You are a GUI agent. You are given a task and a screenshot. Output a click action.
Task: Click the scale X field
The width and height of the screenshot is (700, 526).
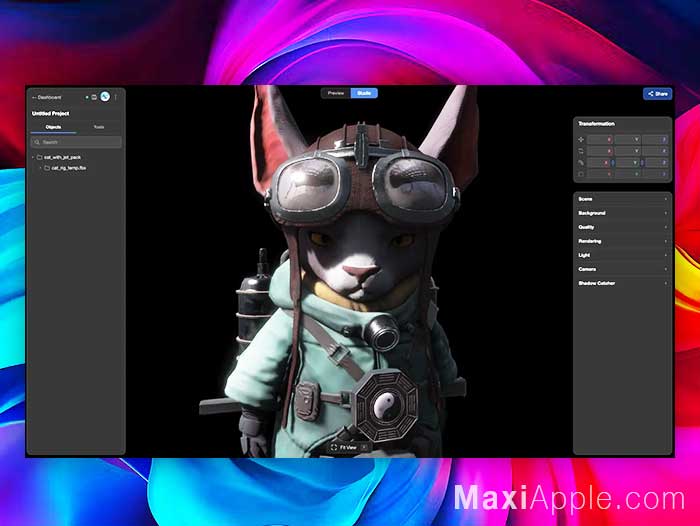[600, 163]
